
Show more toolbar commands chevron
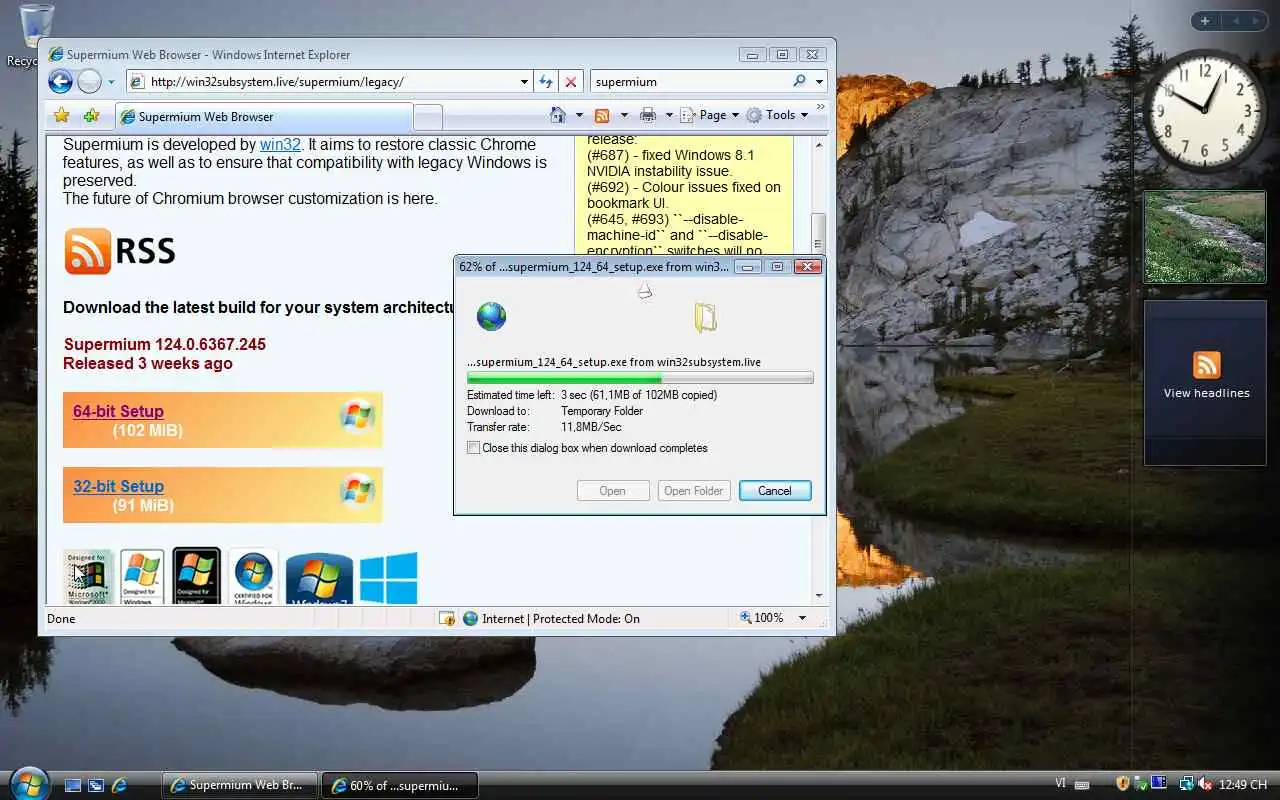pos(822,107)
